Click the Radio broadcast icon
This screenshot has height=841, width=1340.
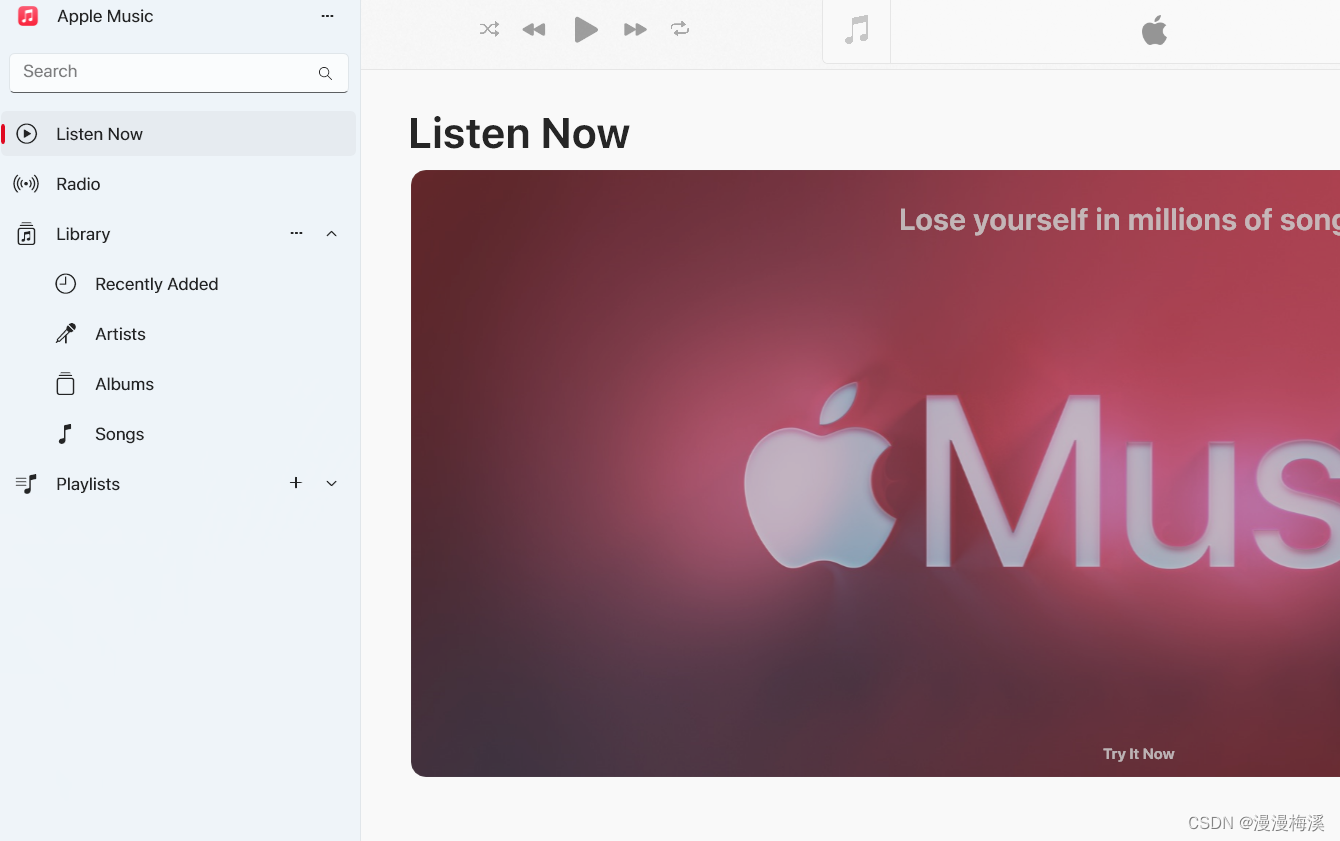click(x=26, y=184)
